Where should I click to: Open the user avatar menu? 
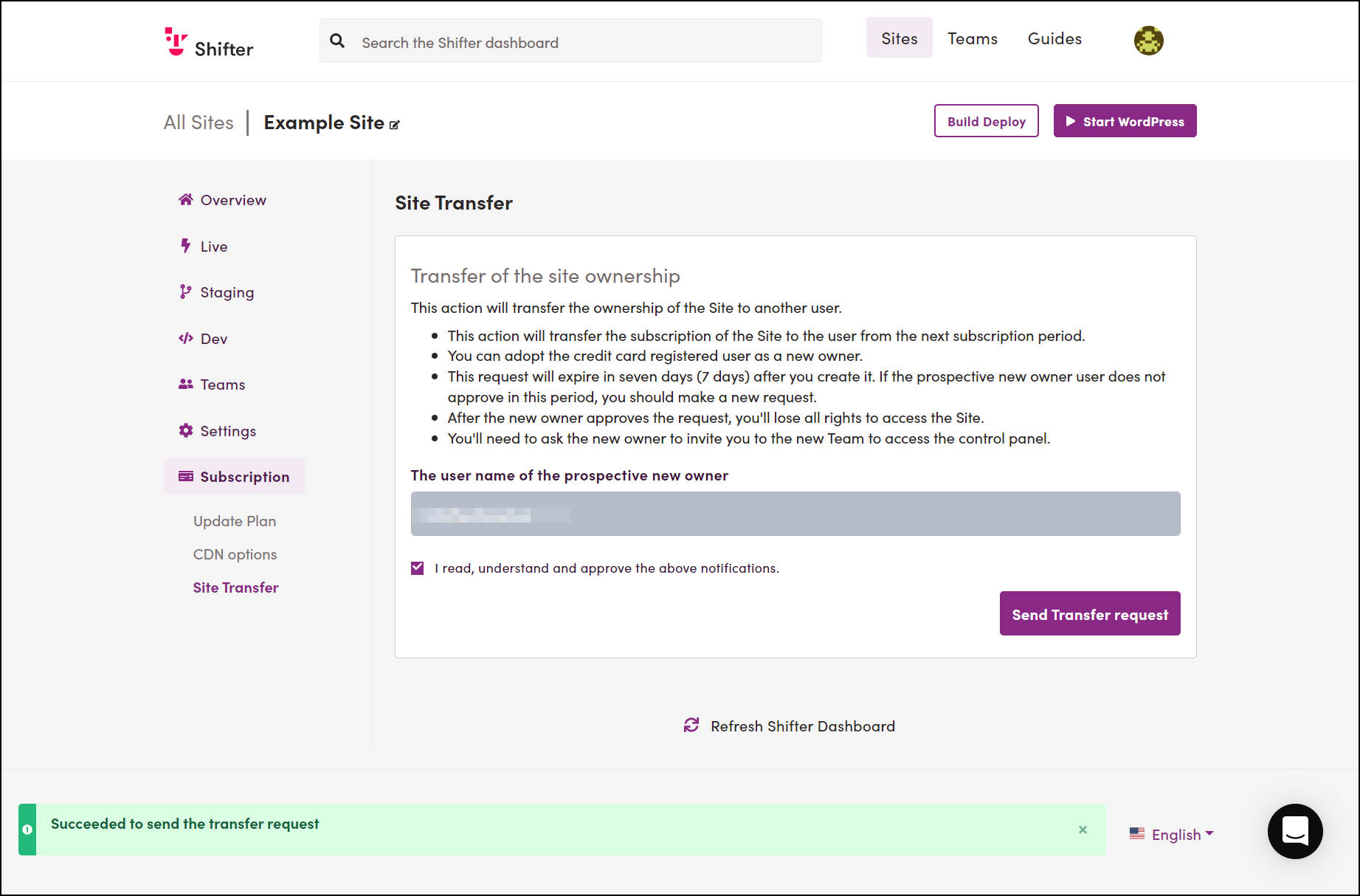coord(1148,41)
